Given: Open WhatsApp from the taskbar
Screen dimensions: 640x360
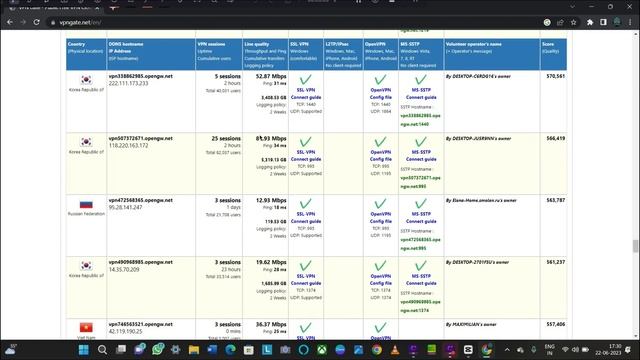Looking at the screenshot, I should (158, 350).
